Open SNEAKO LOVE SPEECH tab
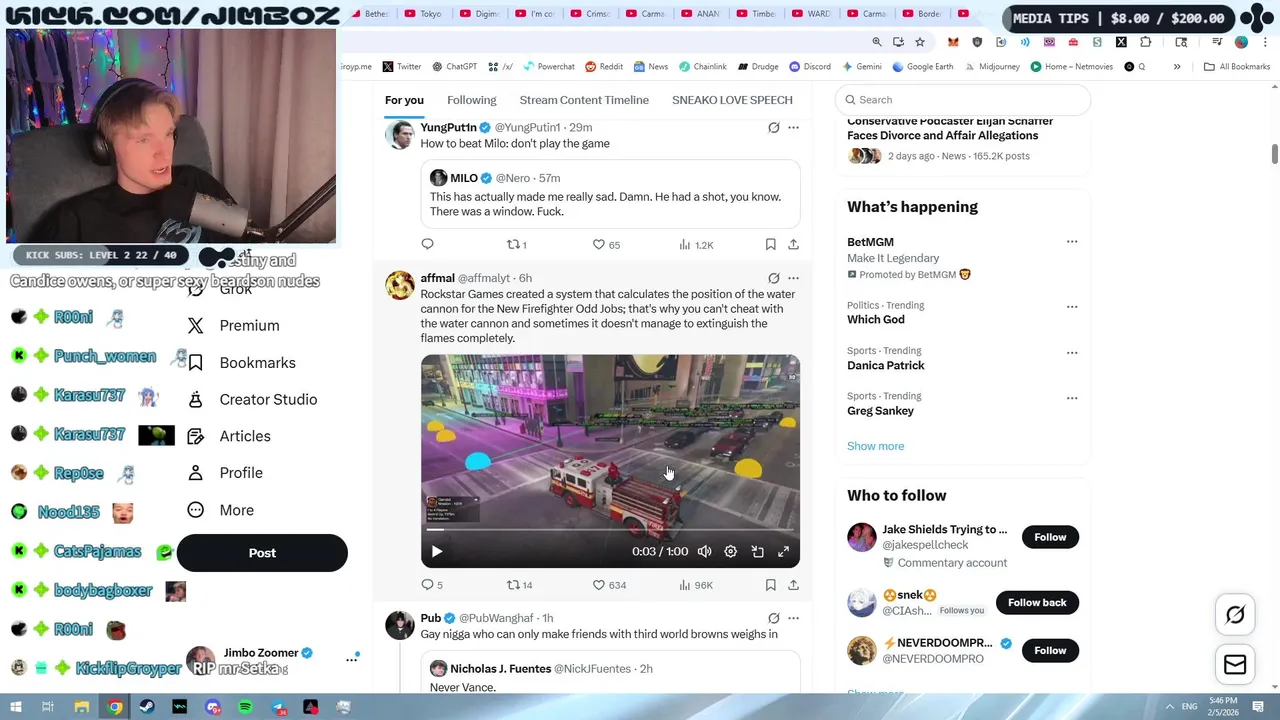 coord(732,100)
